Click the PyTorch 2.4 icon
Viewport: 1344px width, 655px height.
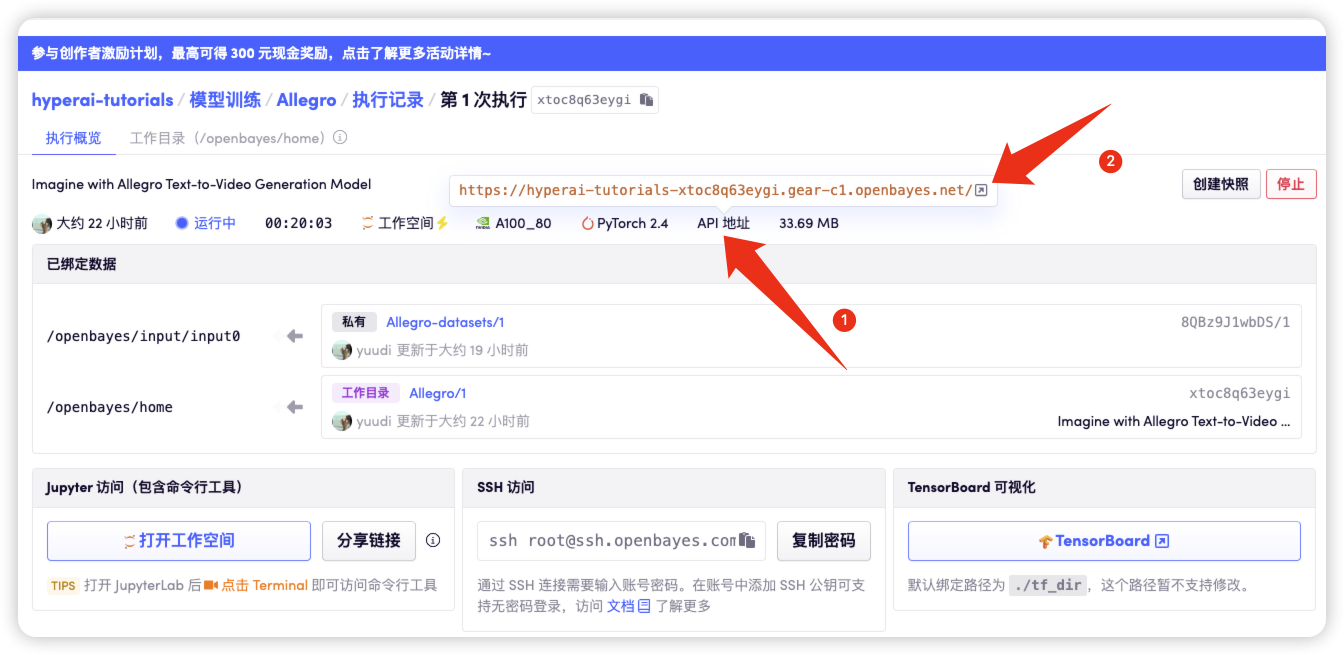587,223
